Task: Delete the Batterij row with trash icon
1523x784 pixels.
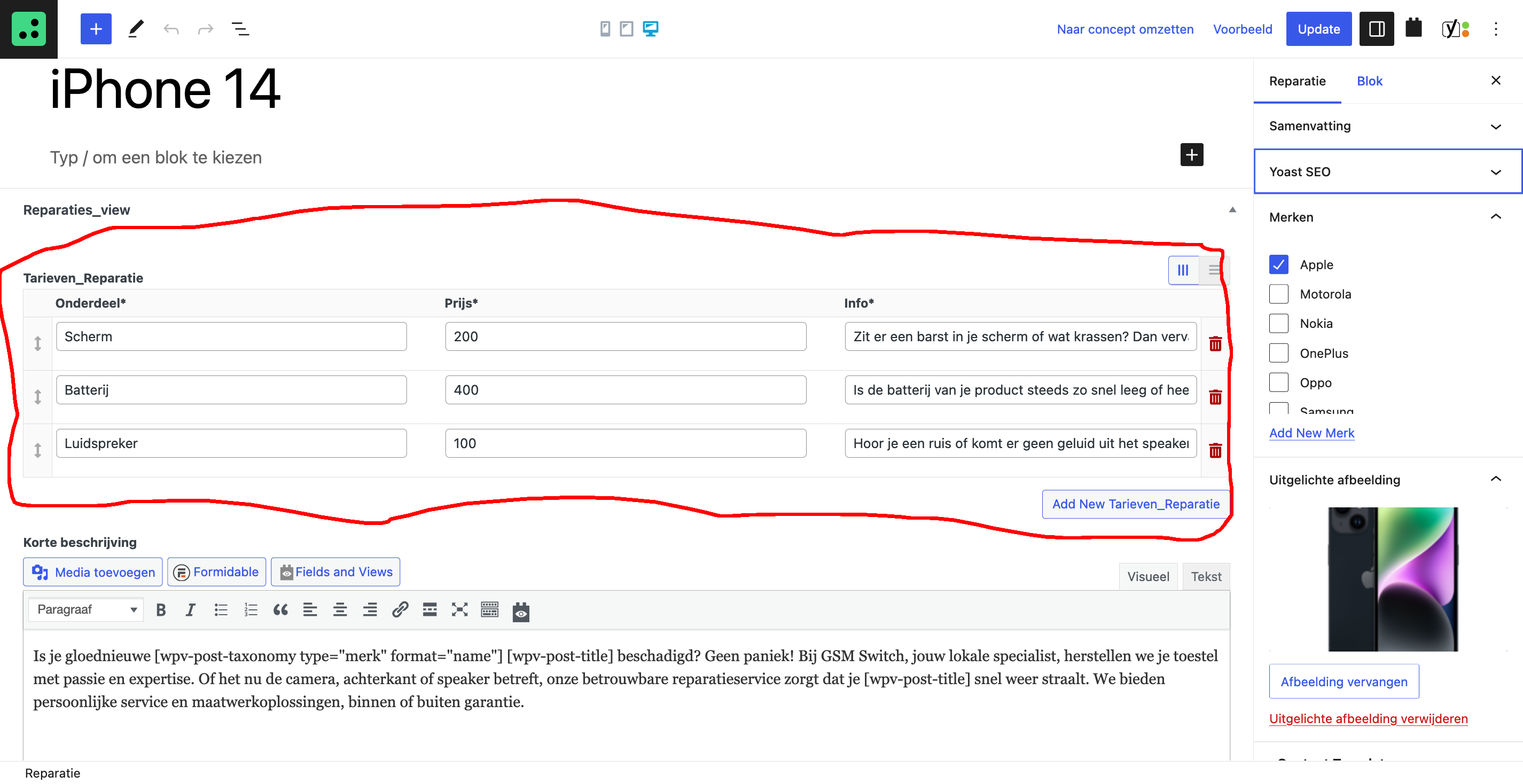Action: pyautogui.click(x=1215, y=397)
